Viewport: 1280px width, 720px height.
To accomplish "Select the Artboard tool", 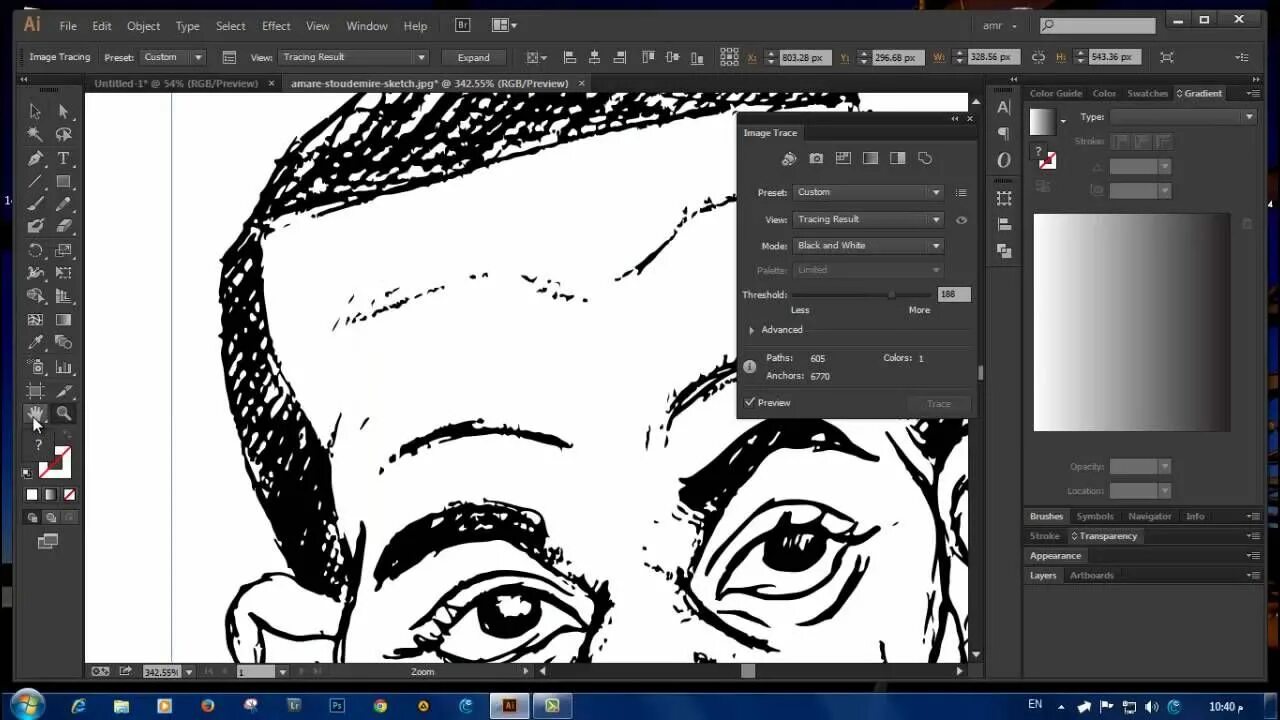I will click(x=35, y=391).
